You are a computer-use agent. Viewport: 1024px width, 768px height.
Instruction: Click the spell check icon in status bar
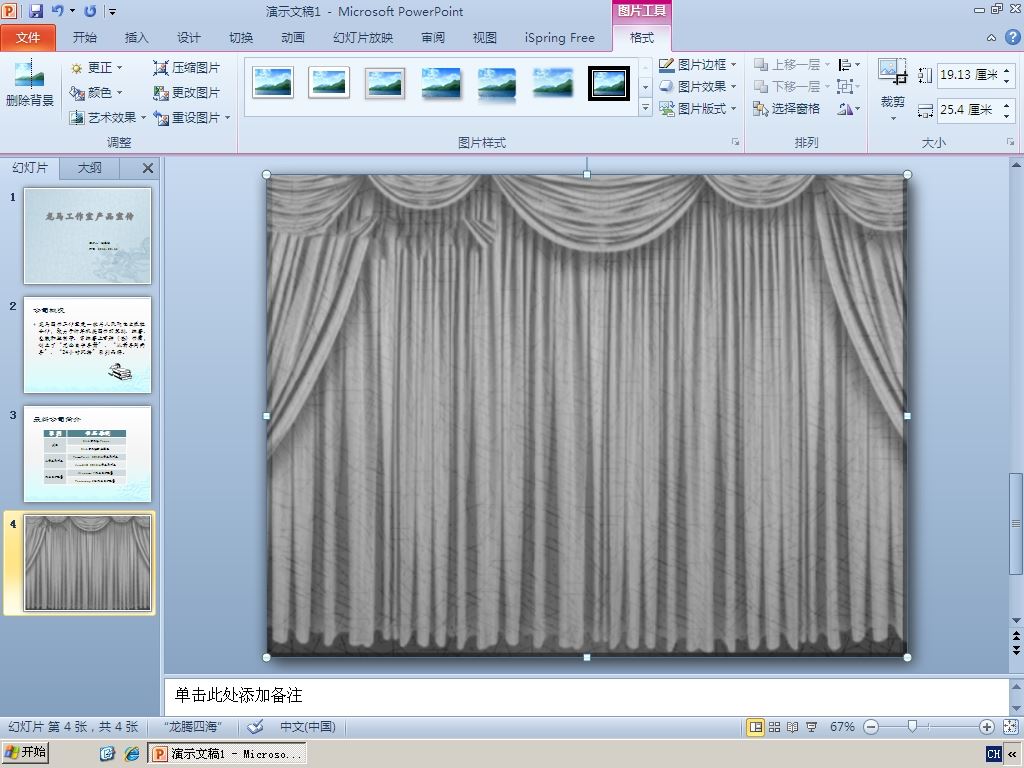click(x=256, y=727)
